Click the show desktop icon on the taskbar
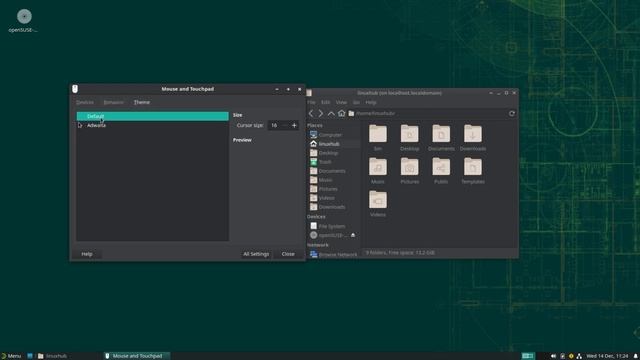This screenshot has width=640, height=360. click(30, 356)
